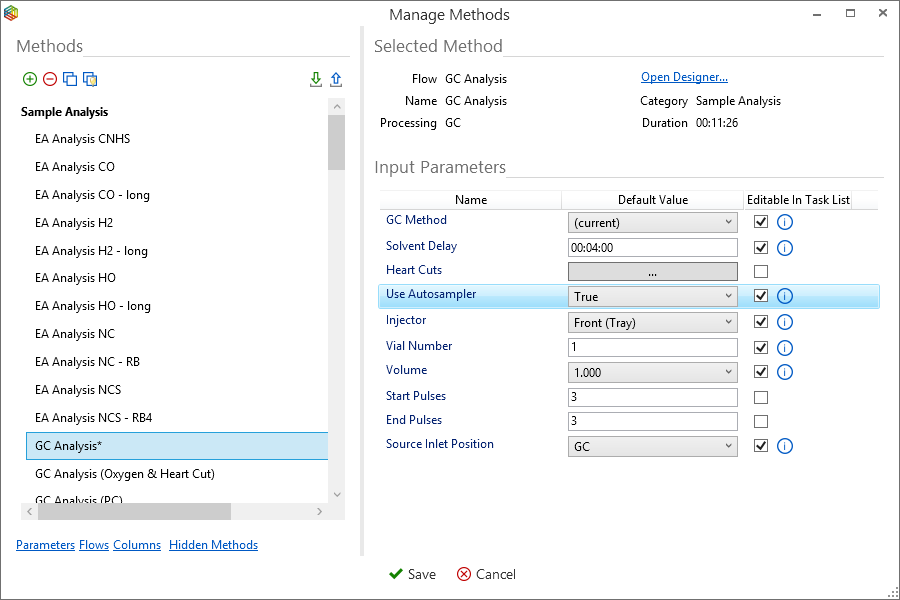Click the duplicate method icon
Viewport: 900px width, 600px height.
(70, 80)
